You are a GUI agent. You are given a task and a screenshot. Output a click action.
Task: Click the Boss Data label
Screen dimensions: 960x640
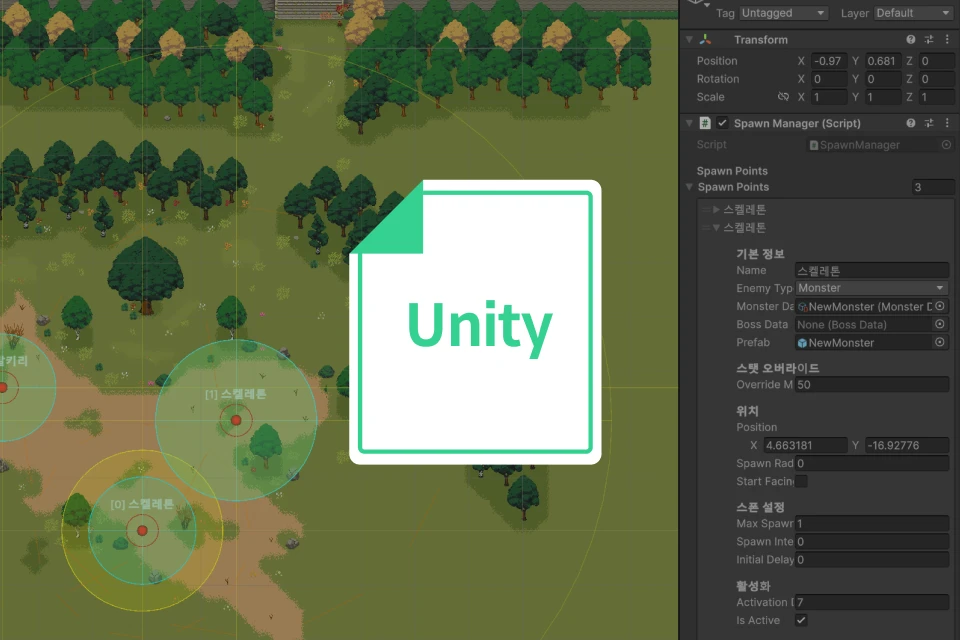tap(762, 325)
